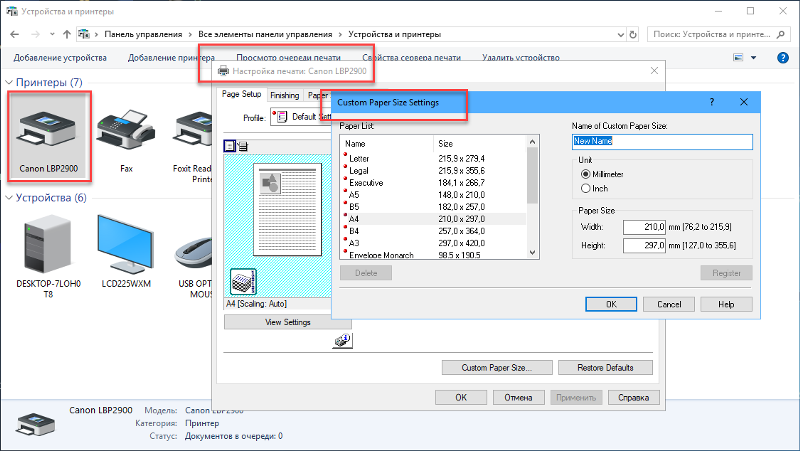Select the Inch unit radio button
The width and height of the screenshot is (800, 451).
point(586,188)
